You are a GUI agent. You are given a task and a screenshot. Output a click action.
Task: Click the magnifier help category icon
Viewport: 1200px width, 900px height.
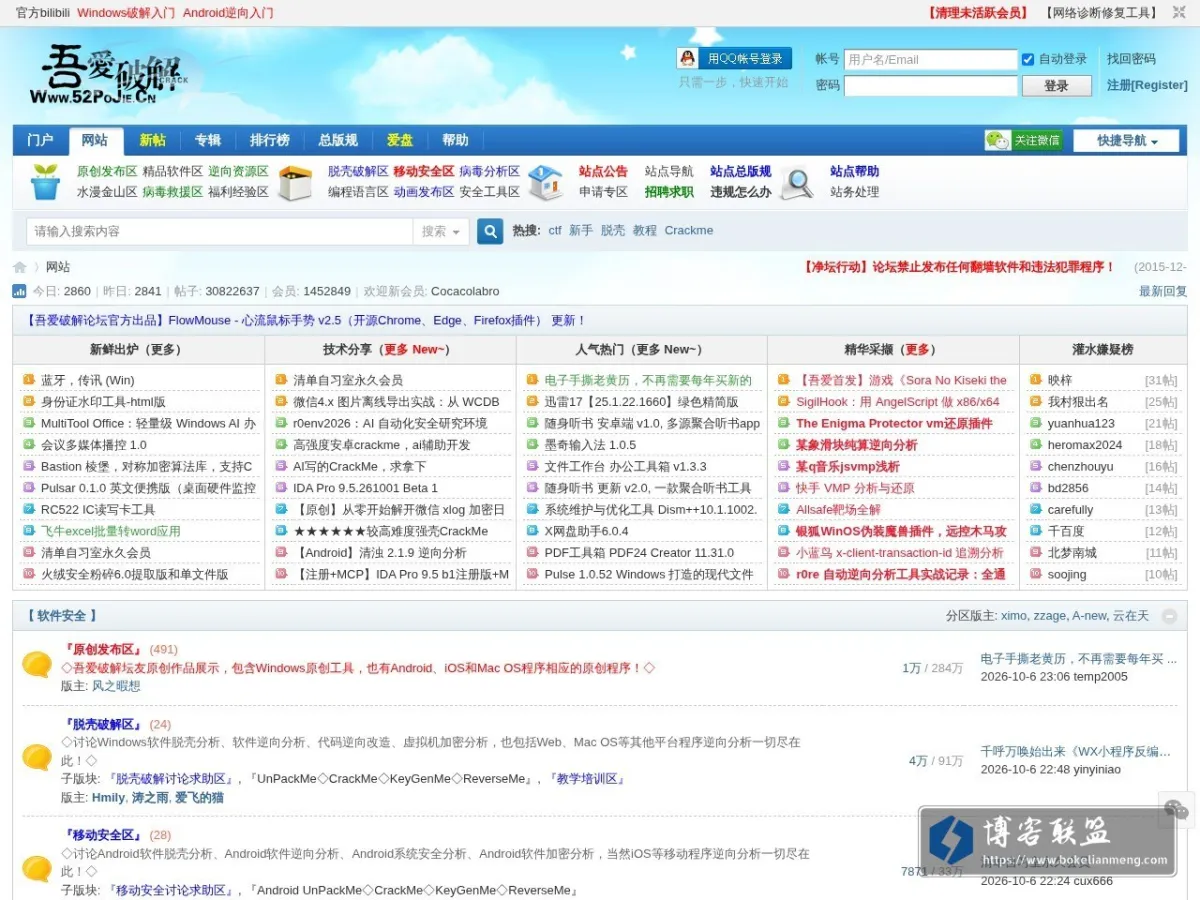797,183
